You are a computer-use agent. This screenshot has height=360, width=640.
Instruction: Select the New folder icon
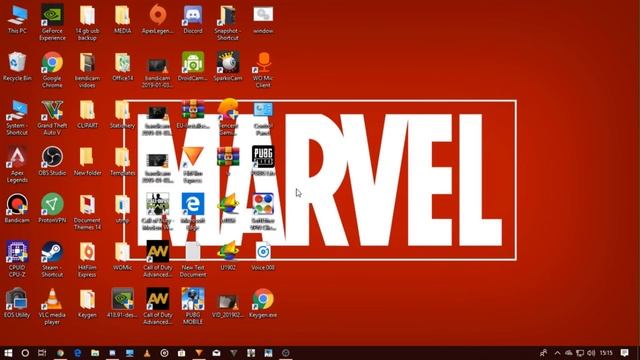[x=87, y=161]
